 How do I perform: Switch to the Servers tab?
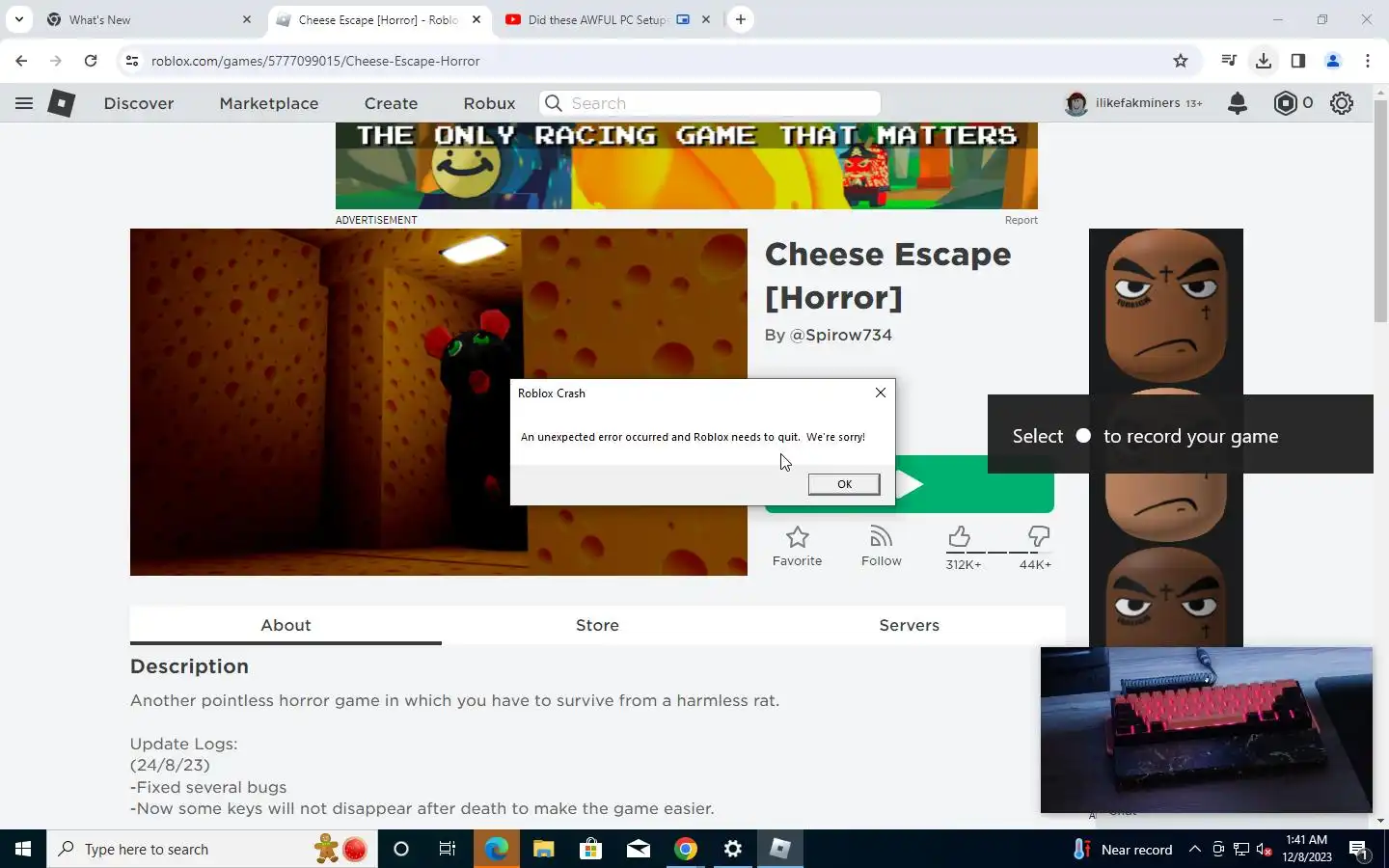(x=909, y=625)
